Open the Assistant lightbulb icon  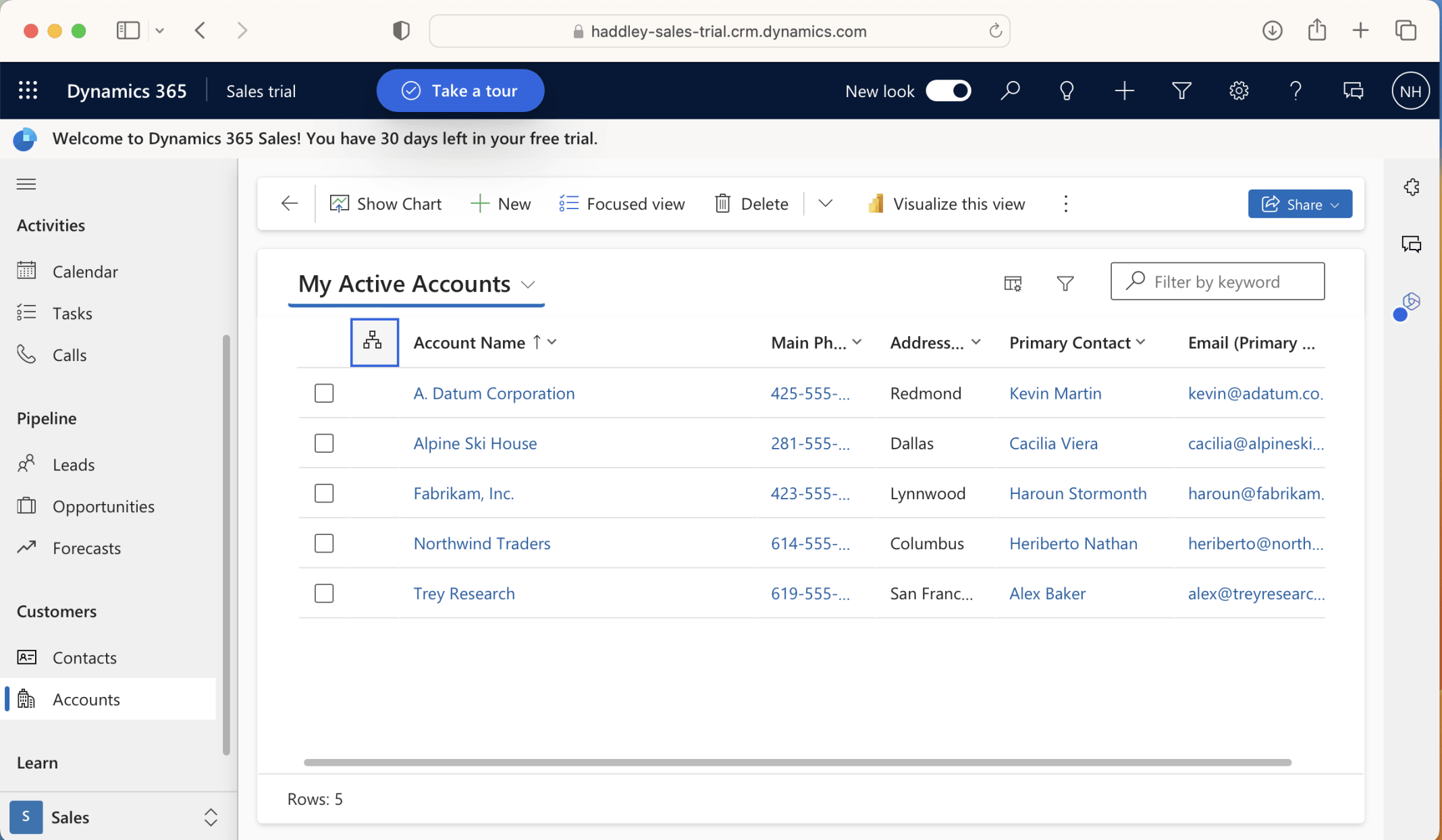tap(1067, 90)
